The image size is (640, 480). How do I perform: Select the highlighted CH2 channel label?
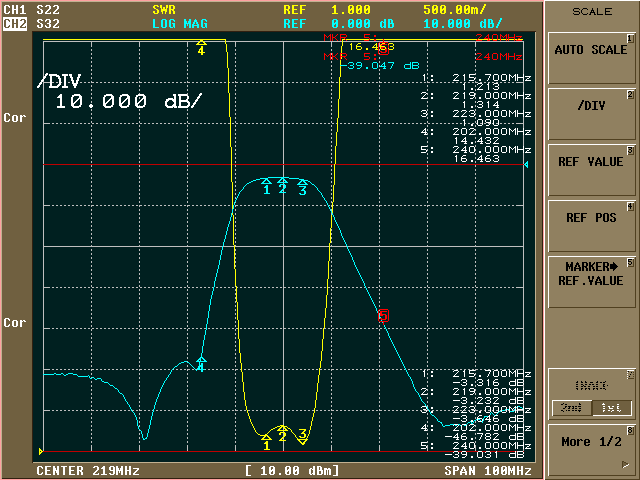click(x=15, y=22)
